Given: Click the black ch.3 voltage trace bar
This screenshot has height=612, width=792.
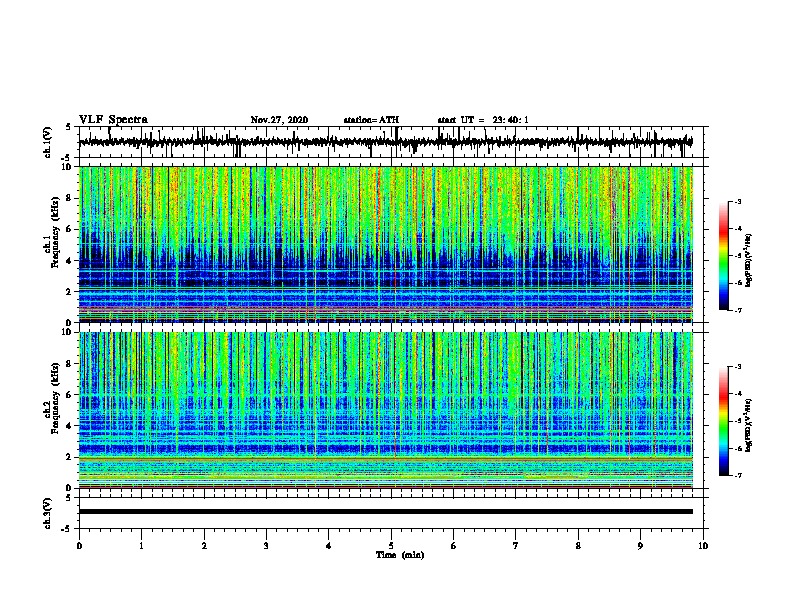Looking at the screenshot, I should pos(386,512).
